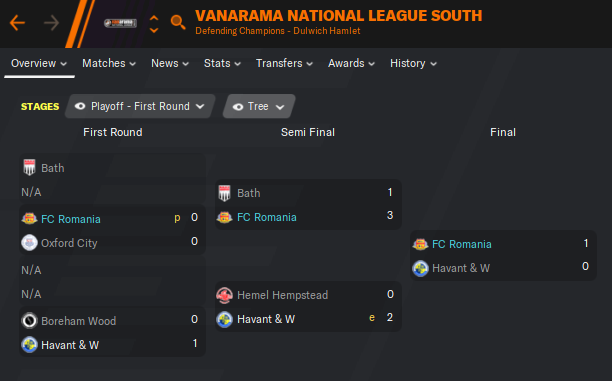Open the search magnifier icon

(178, 22)
